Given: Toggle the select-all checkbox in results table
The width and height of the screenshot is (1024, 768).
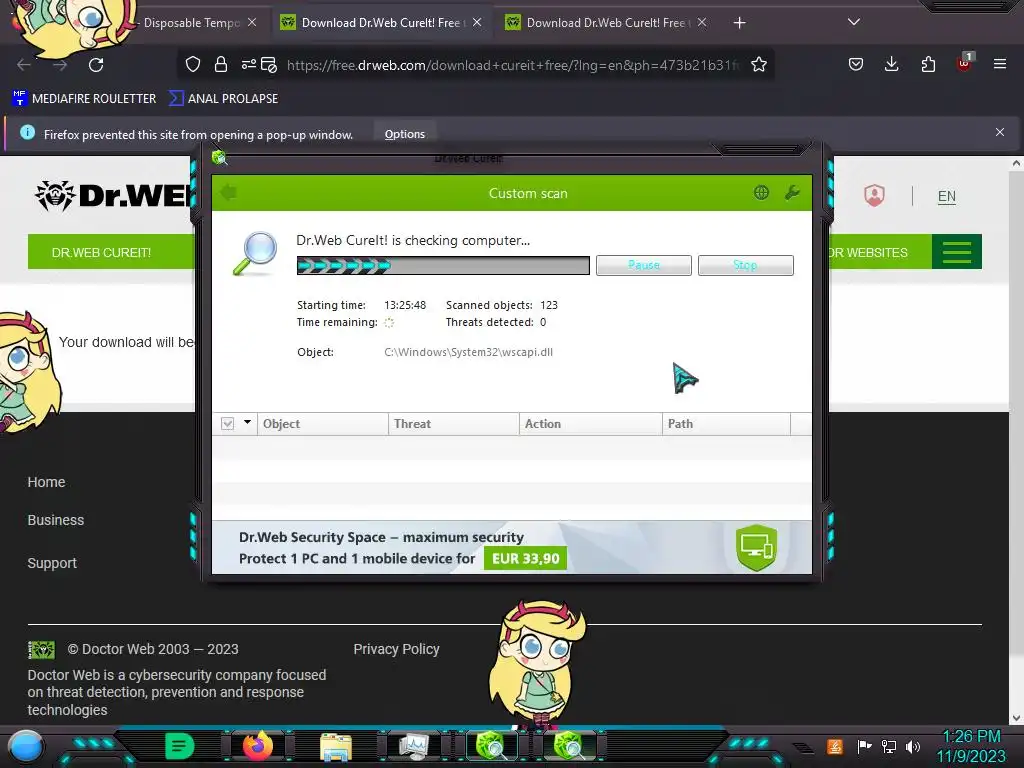Looking at the screenshot, I should (x=227, y=424).
